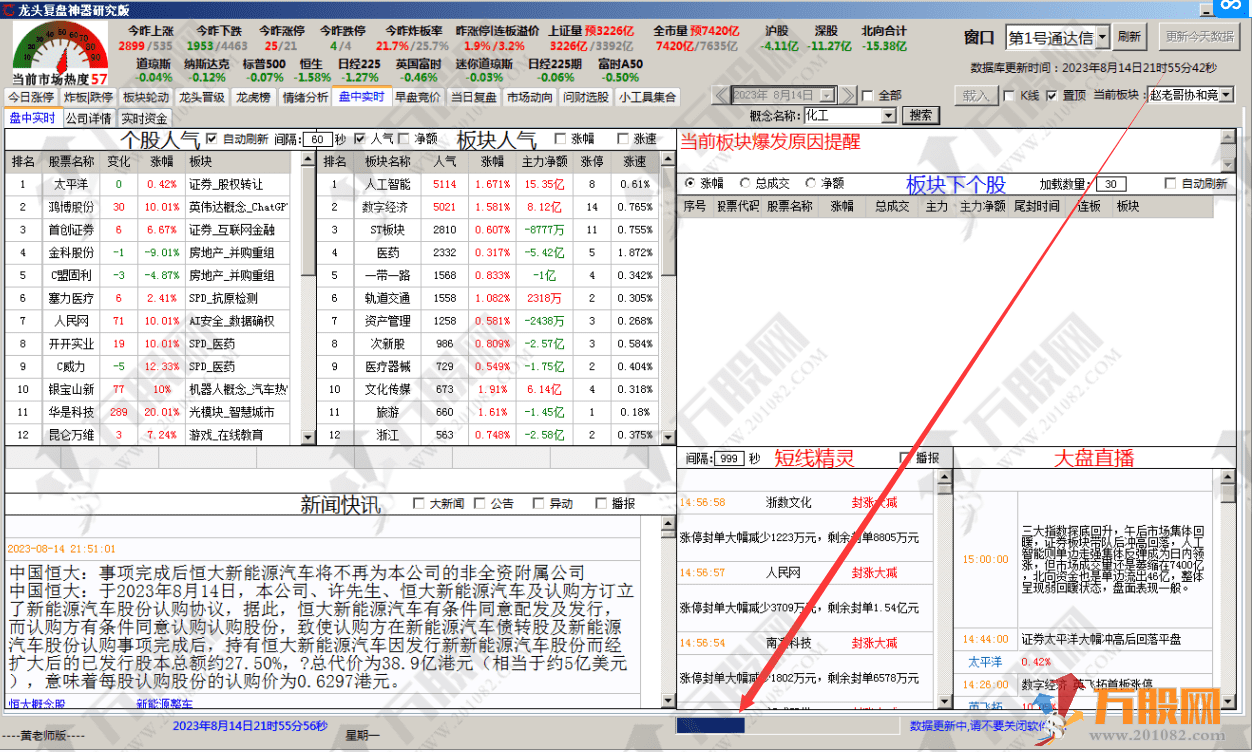Select 净额 radio button in 板块下个股
1252x752 pixels.
[810, 184]
